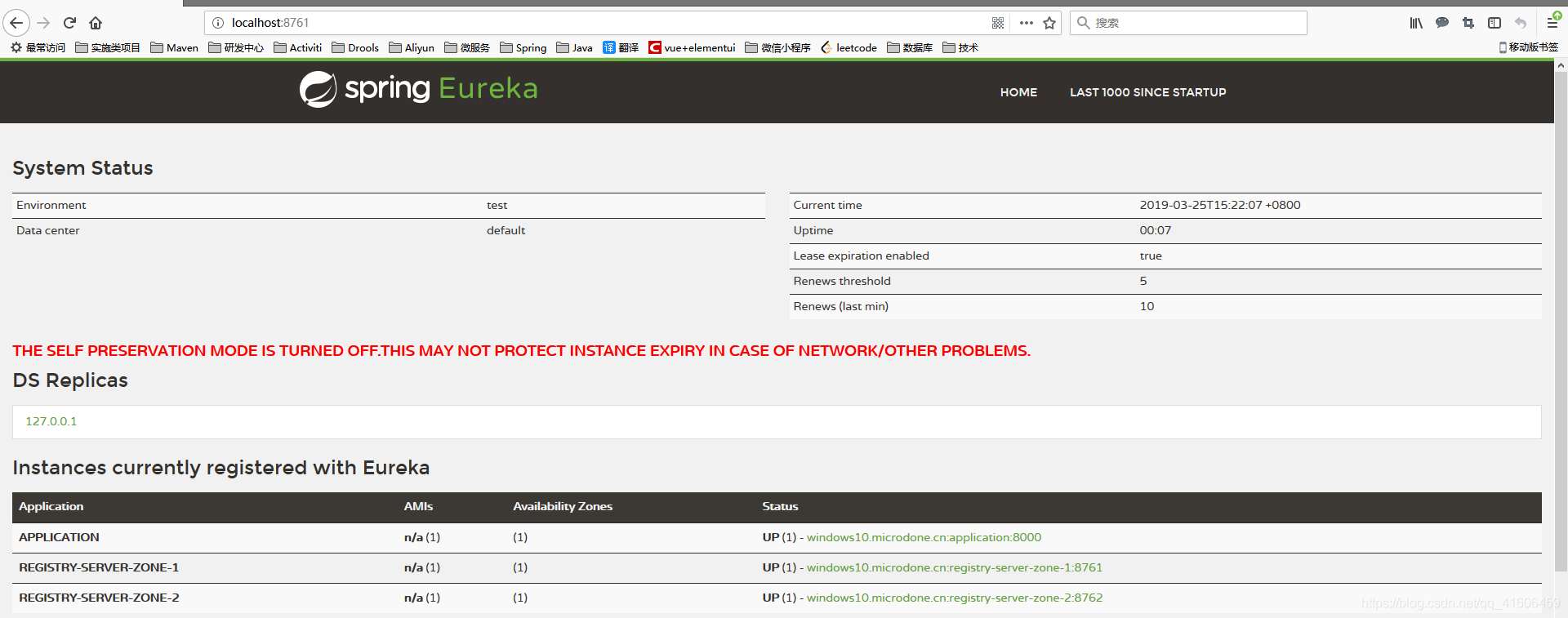Click the Renews threshold label
This screenshot has height=618, width=1568.
pos(842,281)
